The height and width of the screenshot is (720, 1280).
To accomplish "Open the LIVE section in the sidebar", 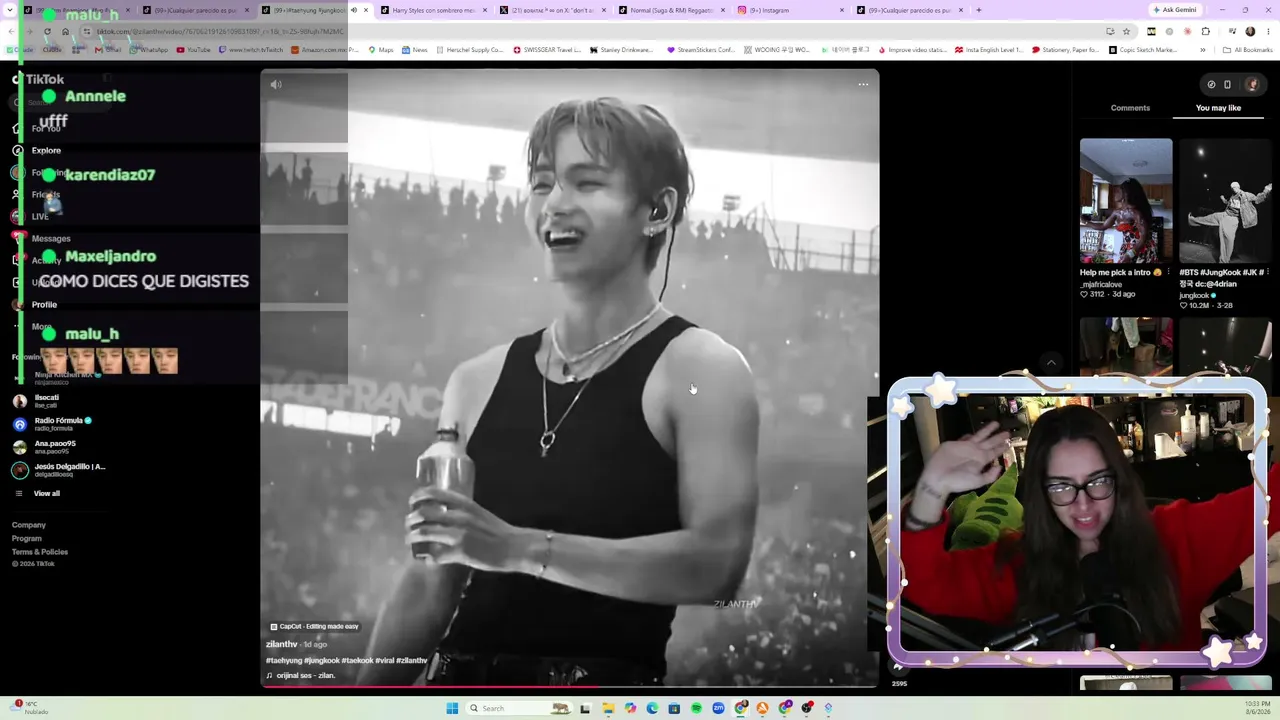I will [x=40, y=217].
